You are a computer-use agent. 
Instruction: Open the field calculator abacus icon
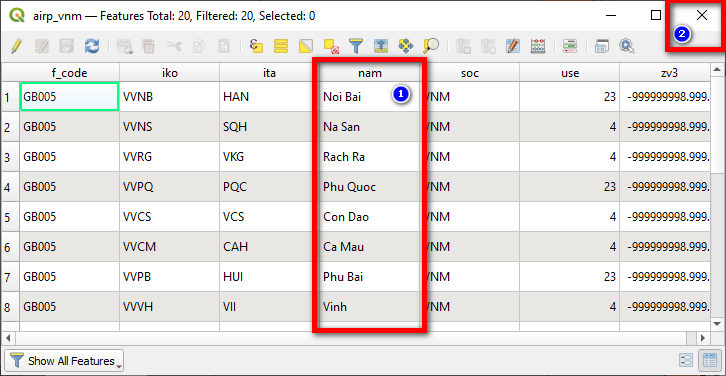click(x=538, y=46)
